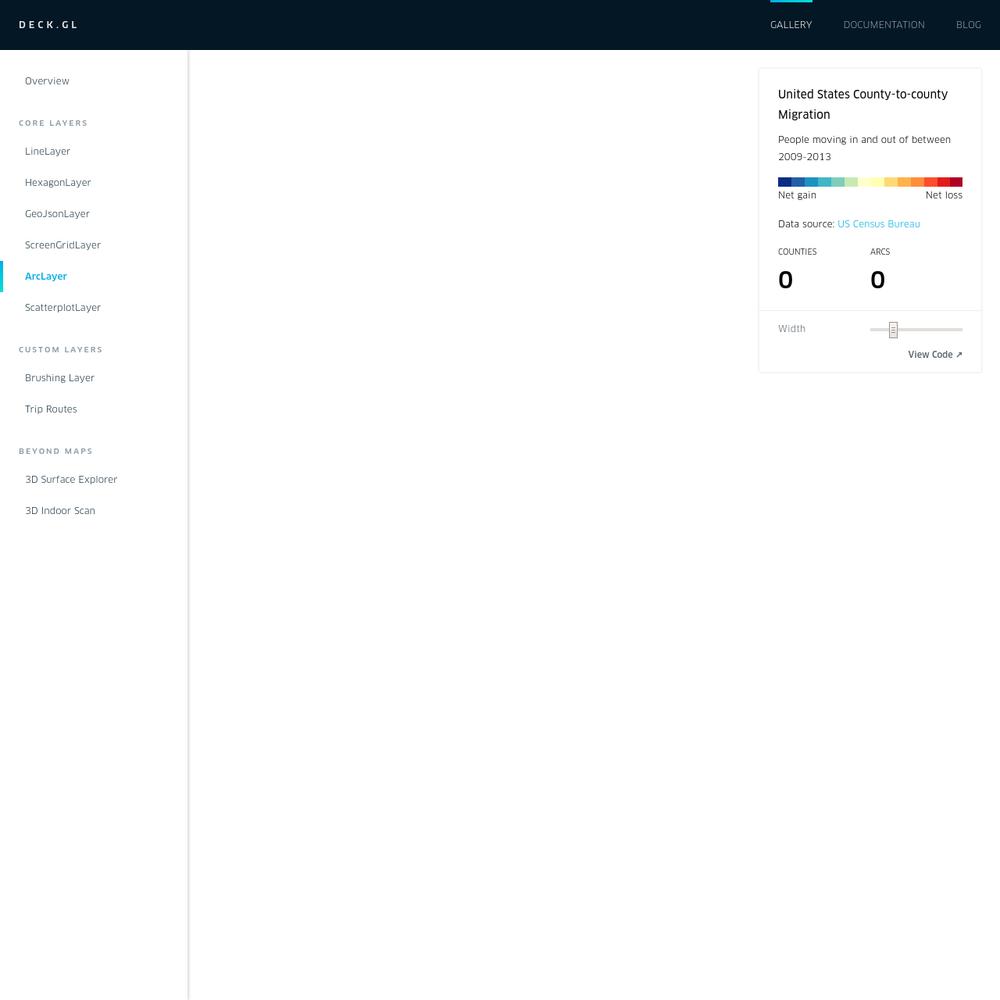Open the 3D Indoor Scan demo
This screenshot has width=1000, height=1000.
[x=60, y=510]
